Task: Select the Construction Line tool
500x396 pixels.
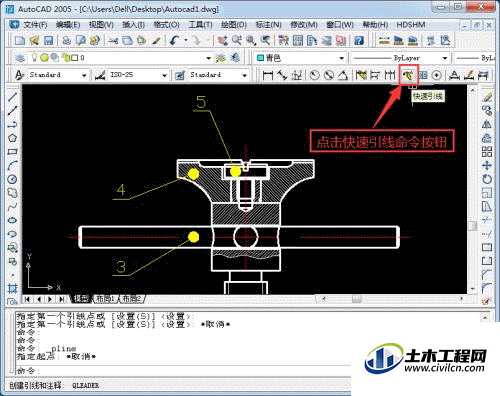Action: 12,111
